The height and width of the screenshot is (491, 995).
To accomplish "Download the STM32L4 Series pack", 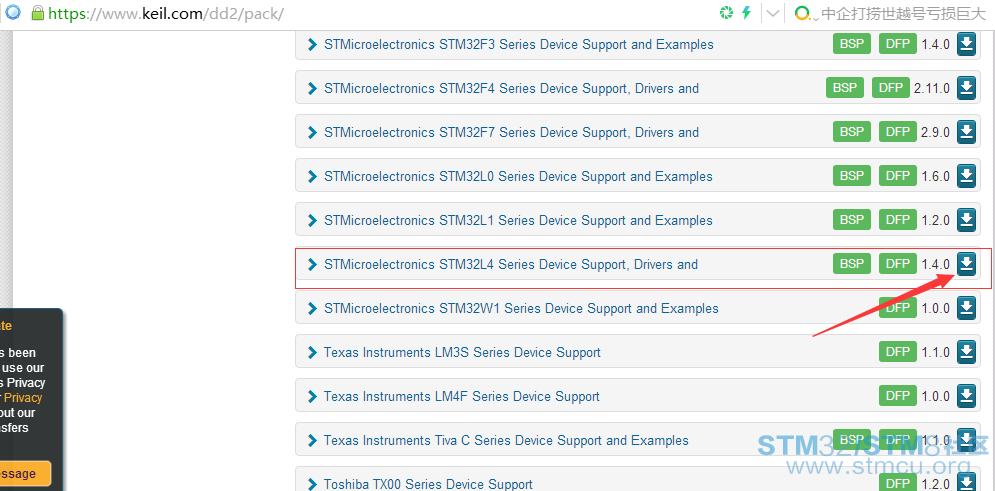I will [x=966, y=264].
